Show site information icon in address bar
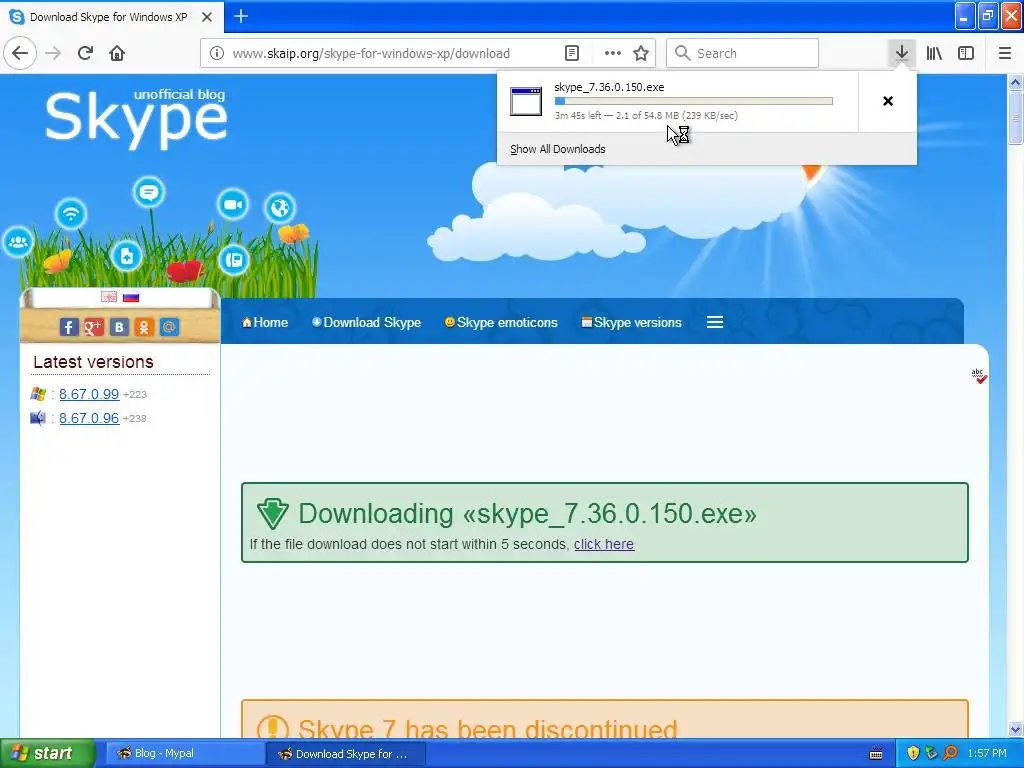 coord(217,54)
